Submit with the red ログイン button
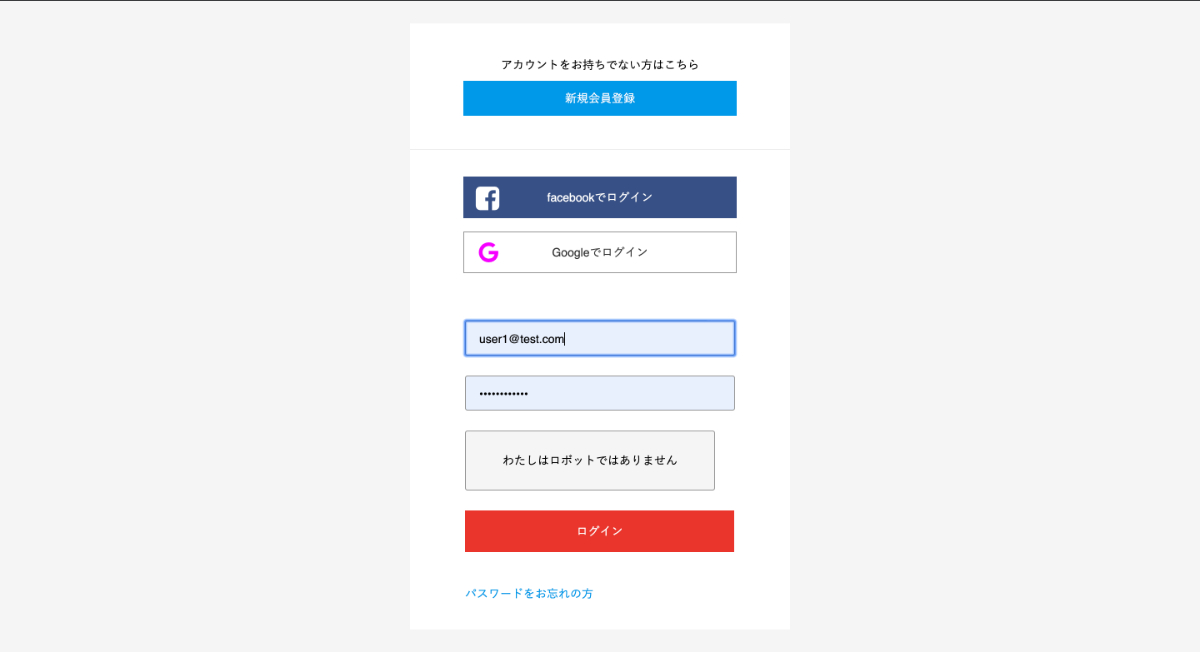This screenshot has height=652, width=1200. pyautogui.click(x=599, y=531)
